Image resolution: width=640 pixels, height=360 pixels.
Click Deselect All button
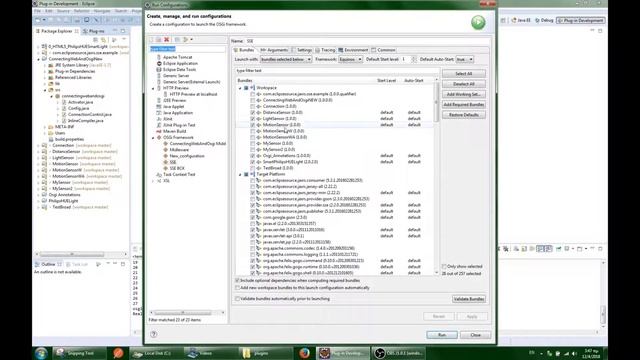tap(464, 84)
